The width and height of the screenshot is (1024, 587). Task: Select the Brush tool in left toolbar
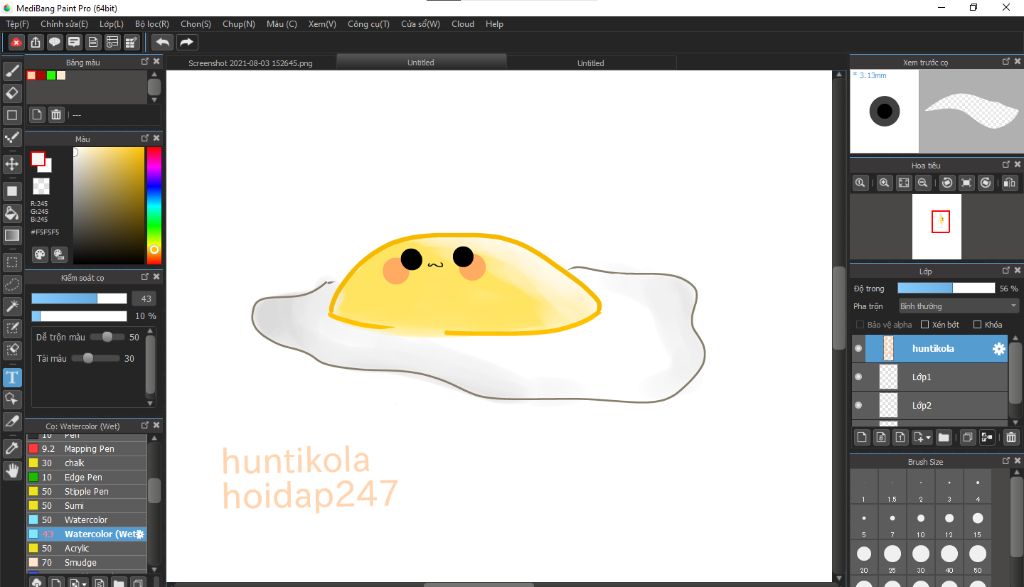[x=12, y=71]
